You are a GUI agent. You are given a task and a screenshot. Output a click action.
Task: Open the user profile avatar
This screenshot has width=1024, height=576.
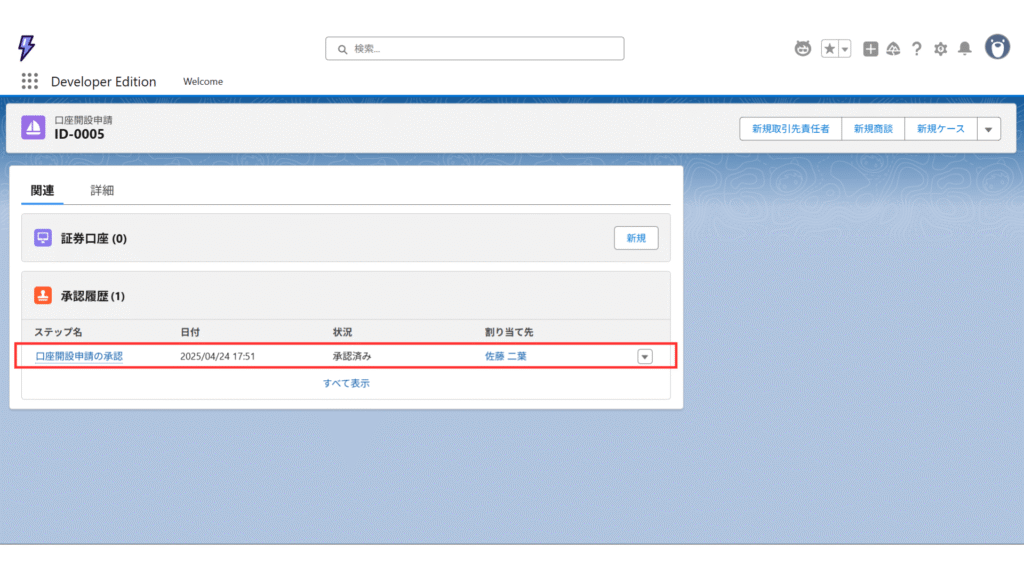click(x=997, y=47)
